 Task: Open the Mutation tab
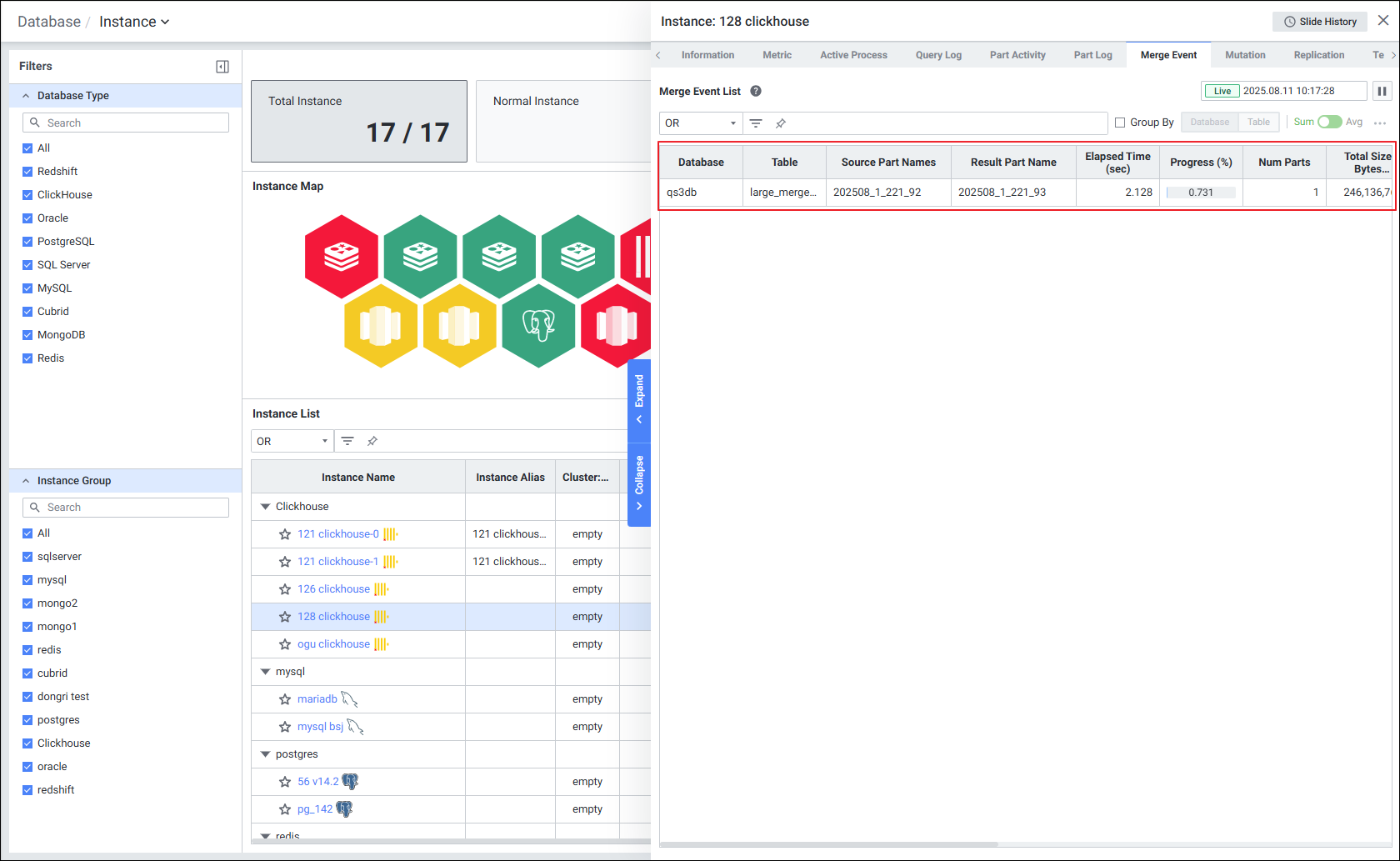[1245, 55]
